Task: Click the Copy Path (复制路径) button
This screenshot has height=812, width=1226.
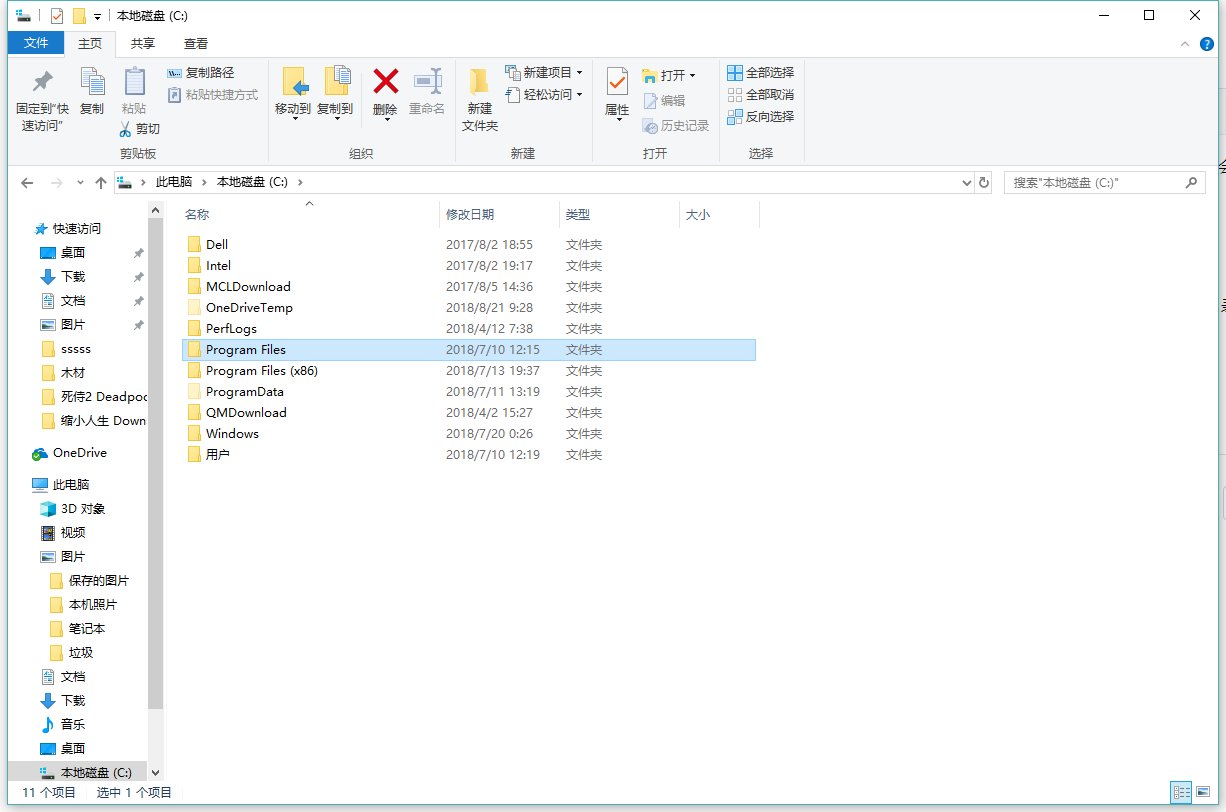Action: (x=201, y=73)
